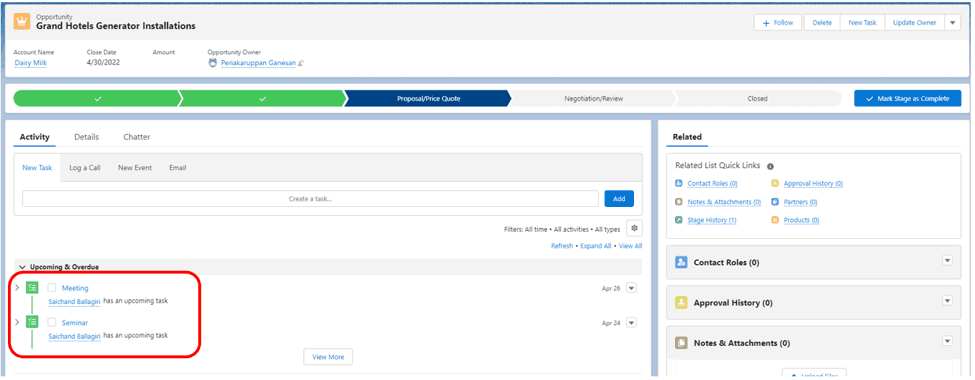Select the Related tab
975x380 pixels.
pos(687,137)
